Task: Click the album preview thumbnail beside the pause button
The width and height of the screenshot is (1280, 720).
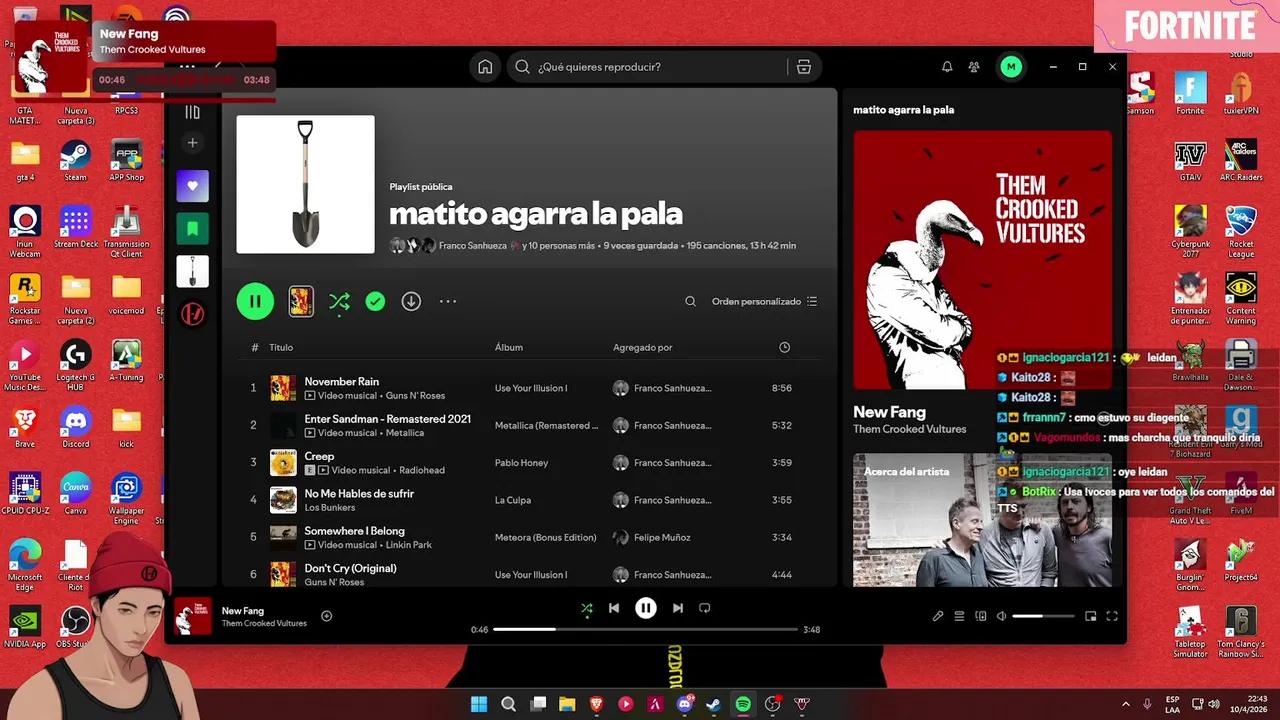Action: 301,301
